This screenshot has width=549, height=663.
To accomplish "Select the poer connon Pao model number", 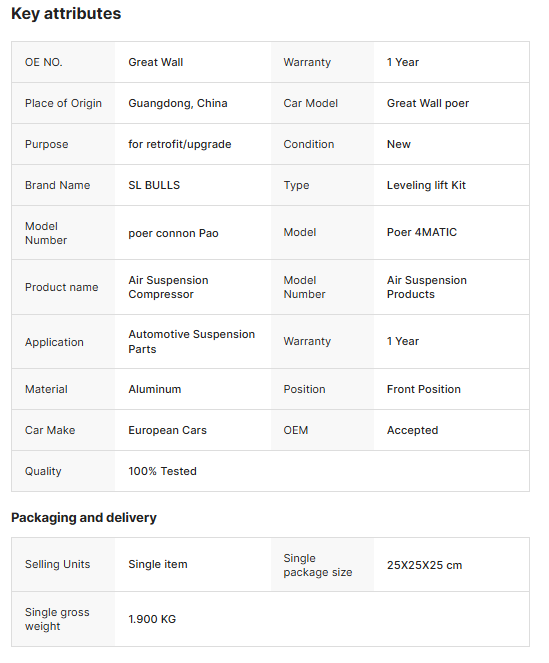I will click(x=173, y=233).
